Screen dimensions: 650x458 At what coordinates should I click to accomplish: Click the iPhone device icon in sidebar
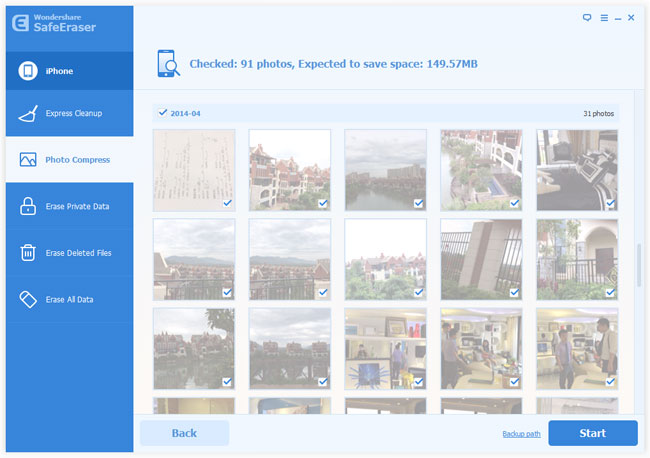[28, 71]
